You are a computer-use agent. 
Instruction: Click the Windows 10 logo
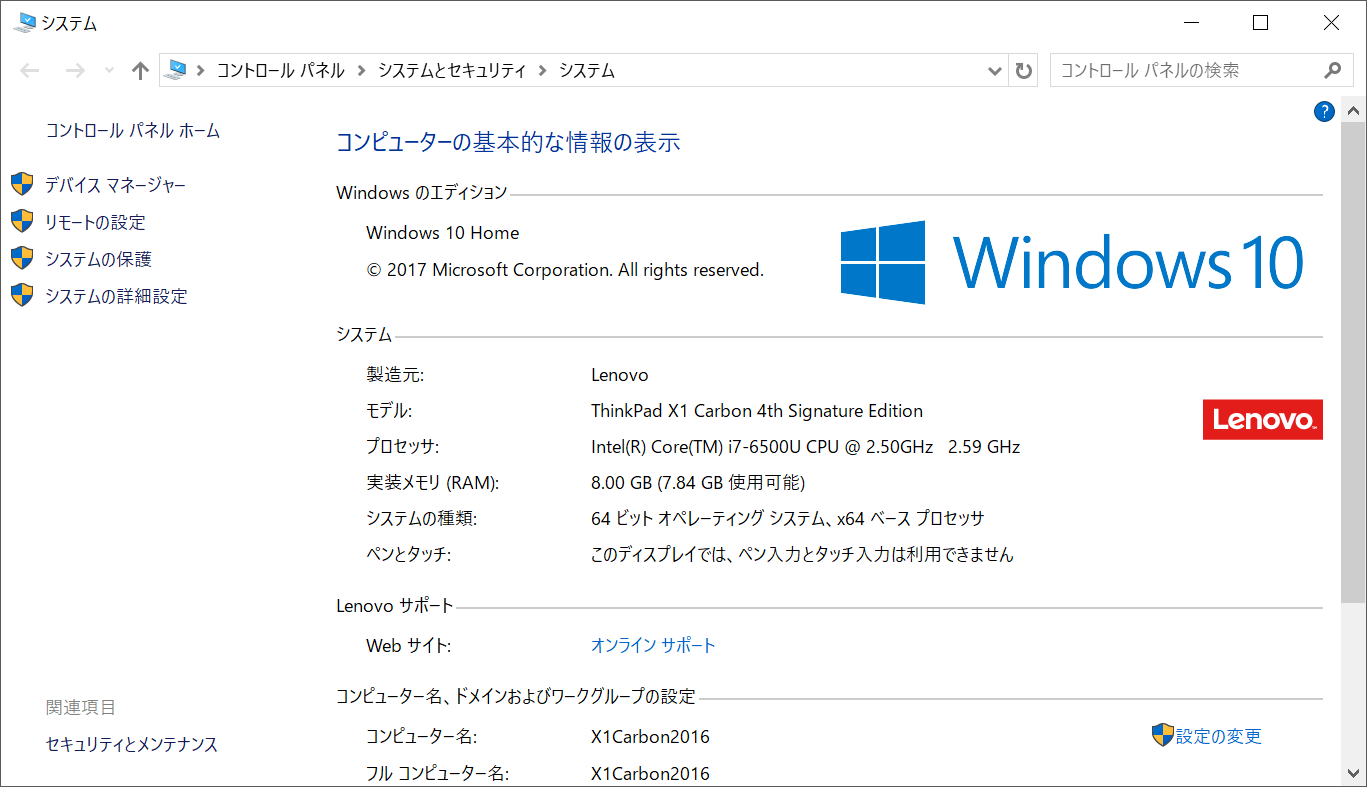pos(1072,262)
